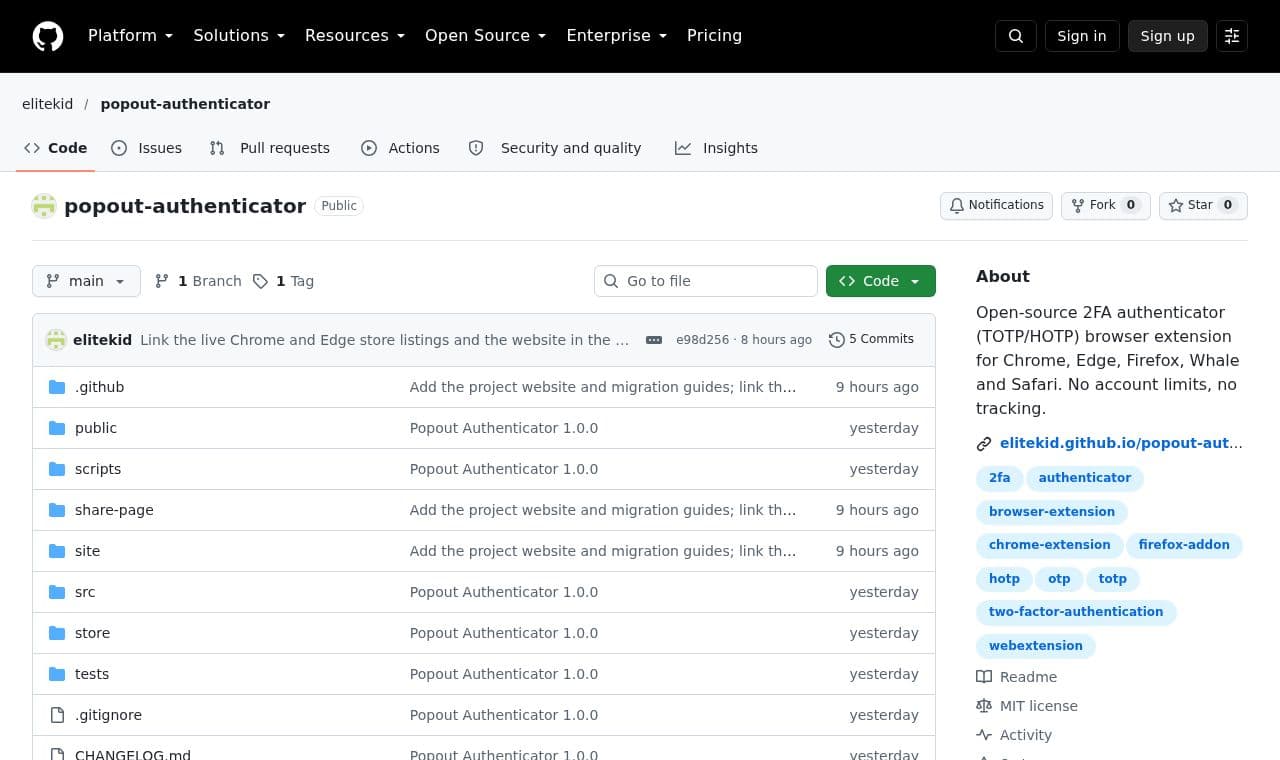Open the main branch selector
The image size is (1280, 760).
(x=86, y=281)
